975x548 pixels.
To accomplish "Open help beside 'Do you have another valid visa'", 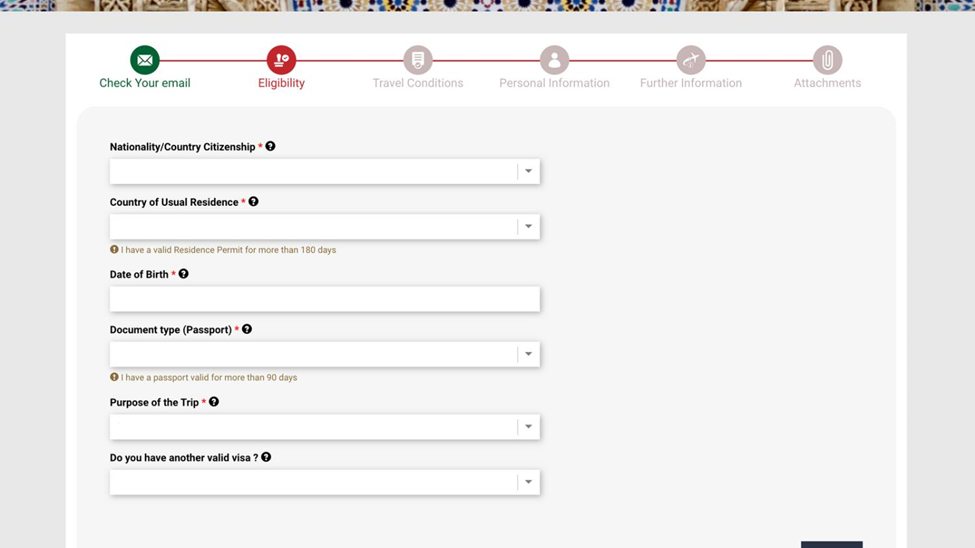I will [x=266, y=457].
